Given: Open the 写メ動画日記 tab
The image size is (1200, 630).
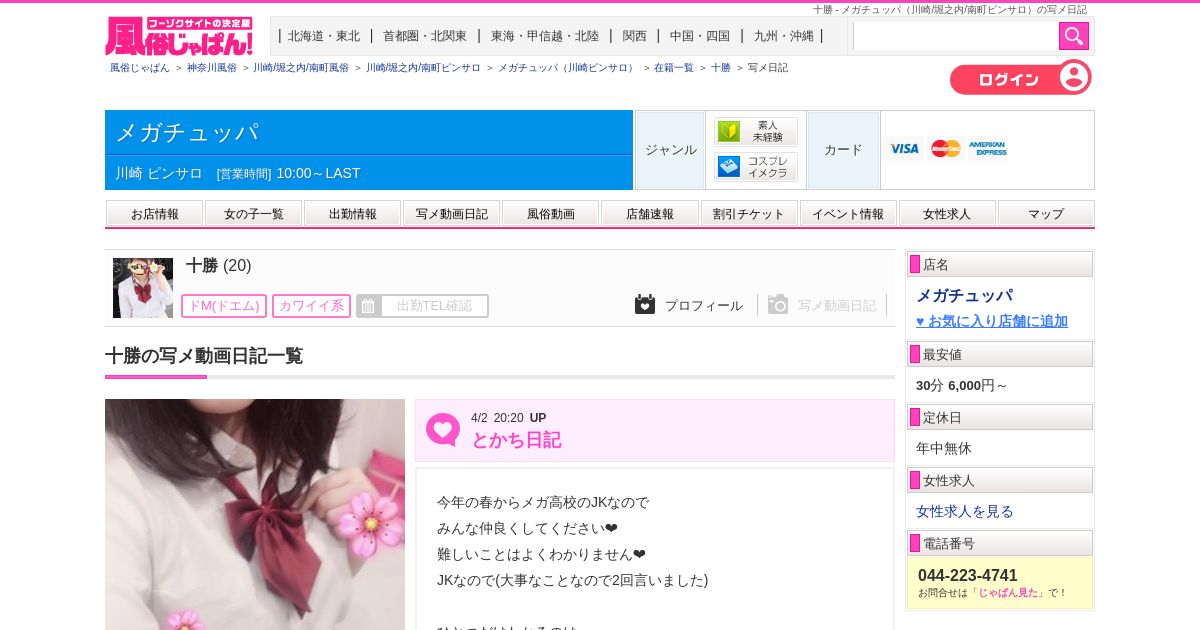Looking at the screenshot, I should (452, 213).
